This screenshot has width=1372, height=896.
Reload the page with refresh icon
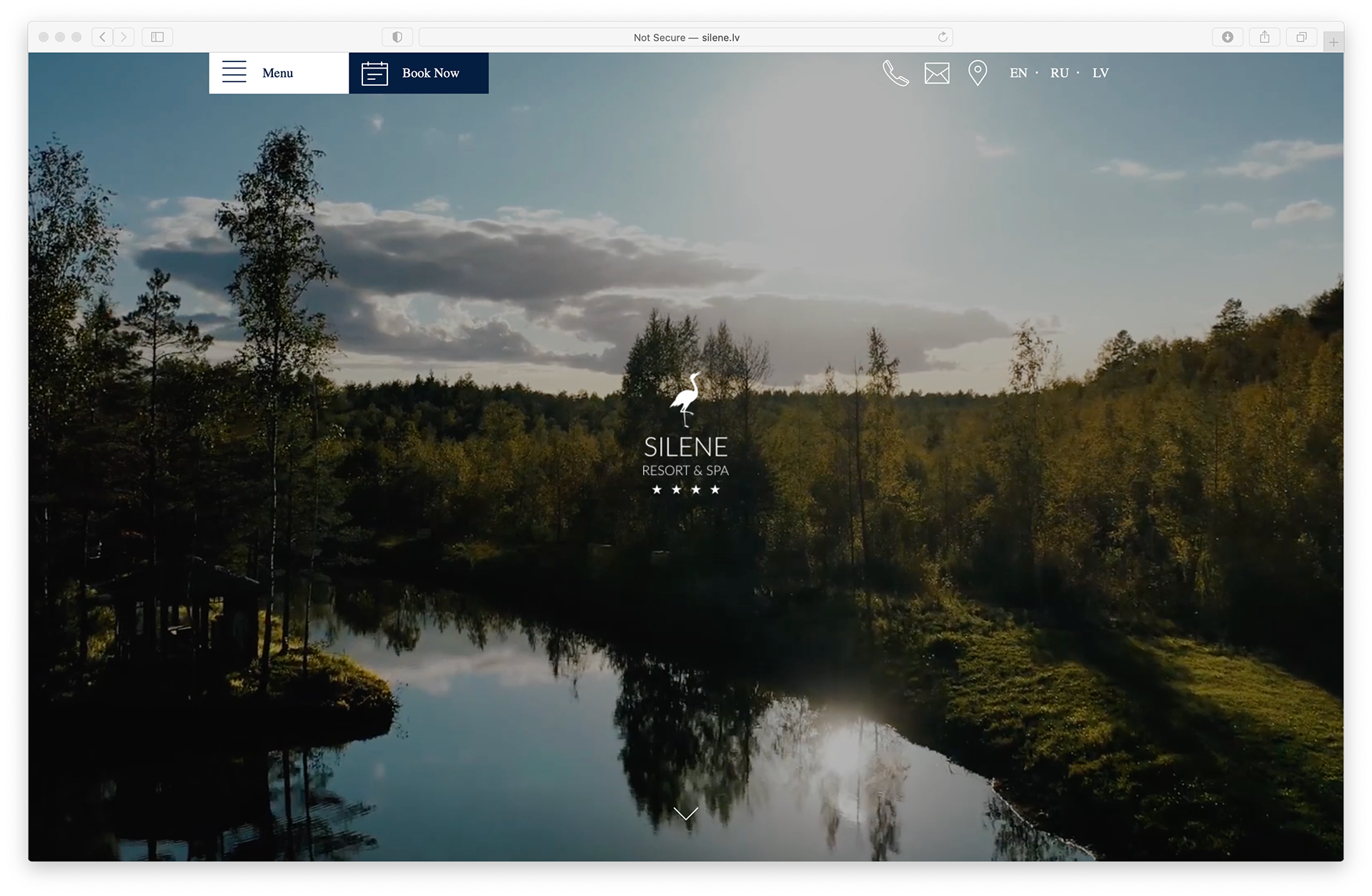point(943,37)
